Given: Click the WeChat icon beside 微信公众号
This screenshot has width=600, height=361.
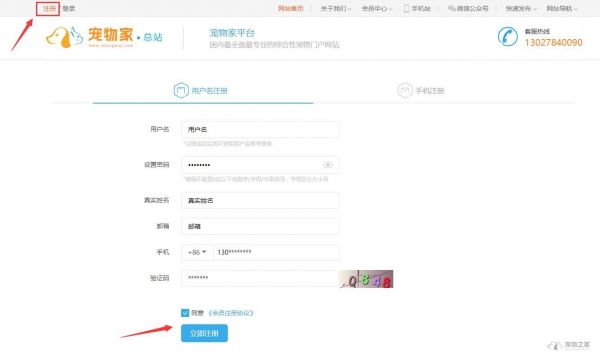Looking at the screenshot, I should (452, 8).
